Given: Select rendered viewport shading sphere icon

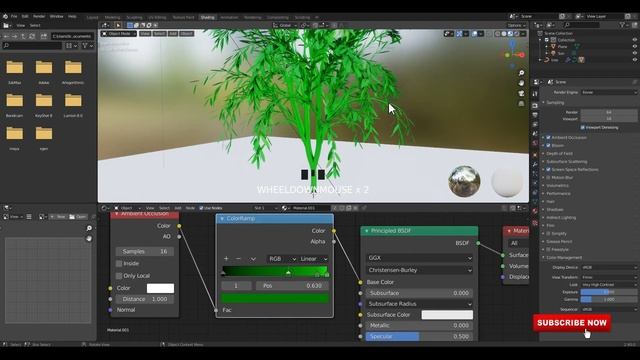Looking at the screenshot, I should [517, 34].
